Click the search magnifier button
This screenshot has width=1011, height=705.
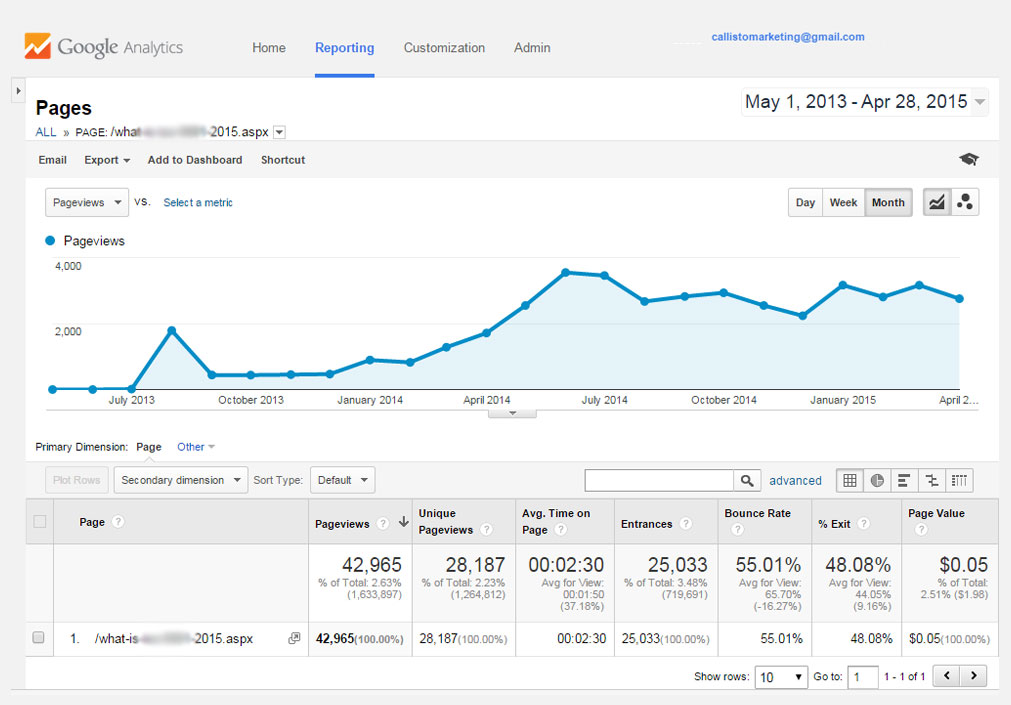tap(747, 481)
